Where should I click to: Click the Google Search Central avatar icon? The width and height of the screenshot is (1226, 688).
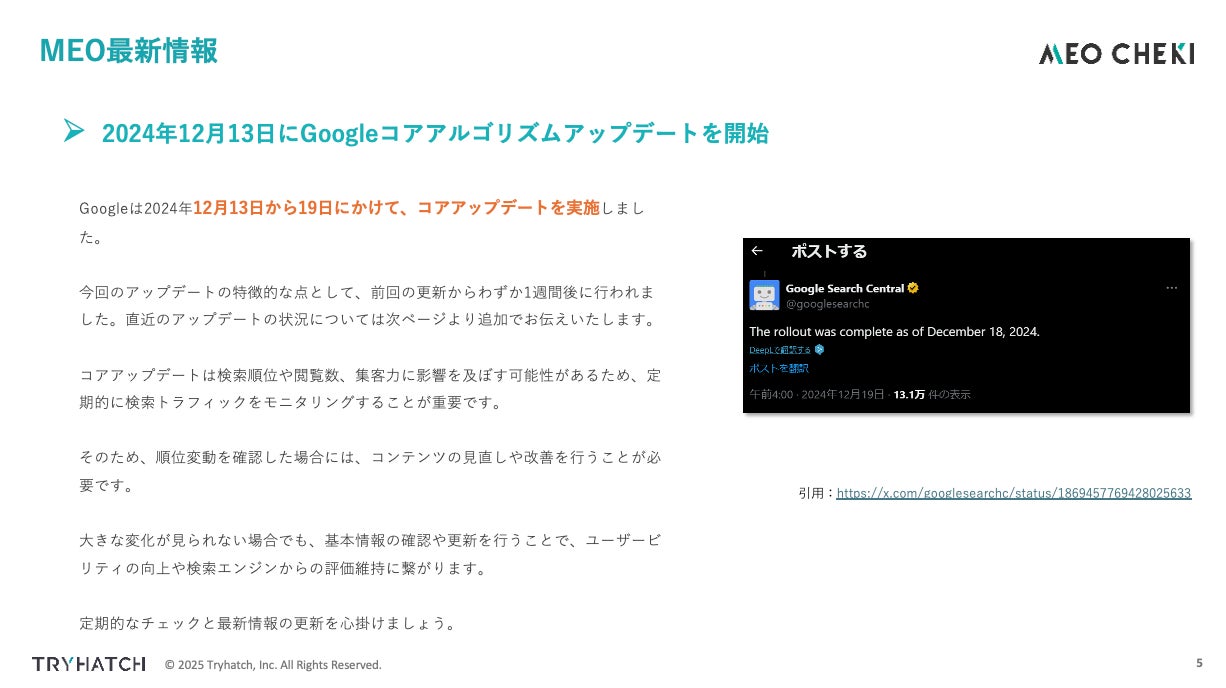pyautogui.click(x=765, y=295)
